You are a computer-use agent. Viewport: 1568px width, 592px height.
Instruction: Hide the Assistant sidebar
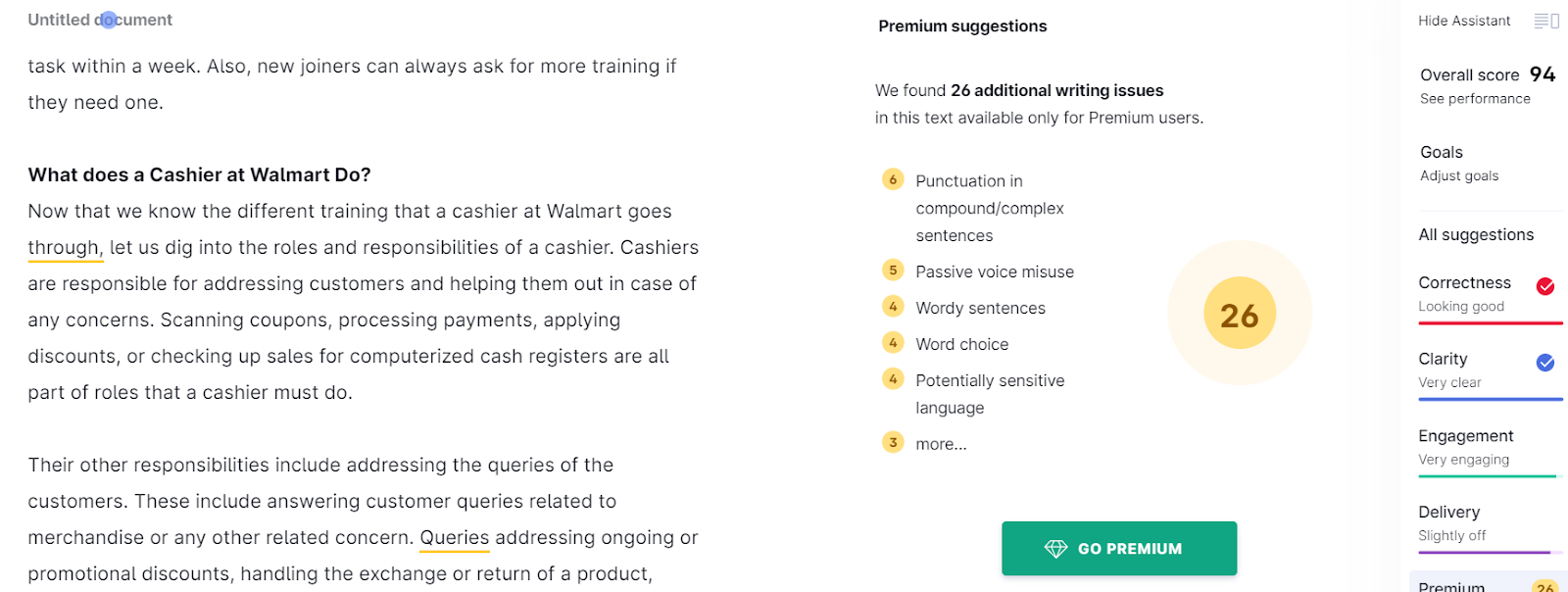pos(1464,21)
